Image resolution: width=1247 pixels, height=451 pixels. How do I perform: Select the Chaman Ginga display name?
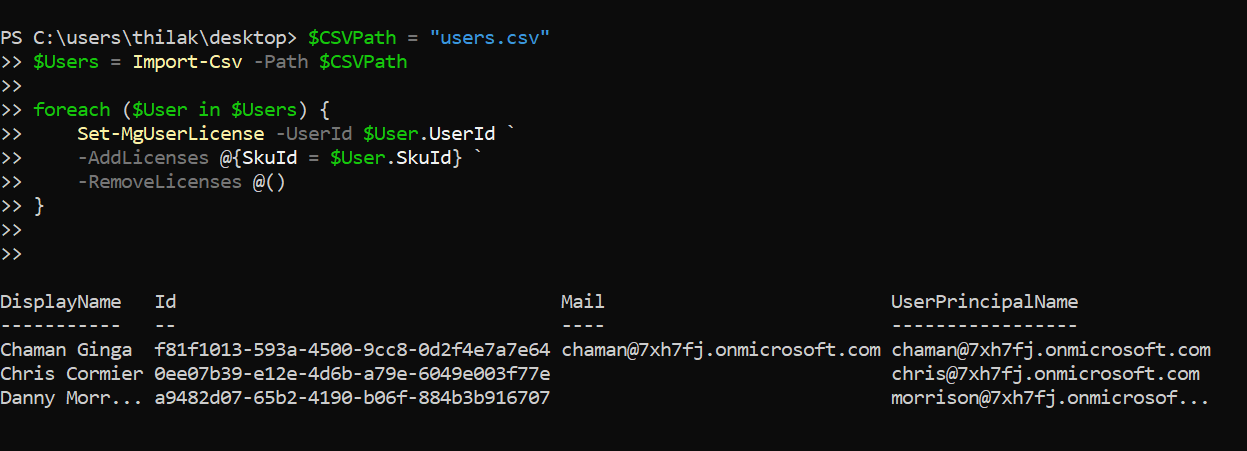(x=66, y=350)
